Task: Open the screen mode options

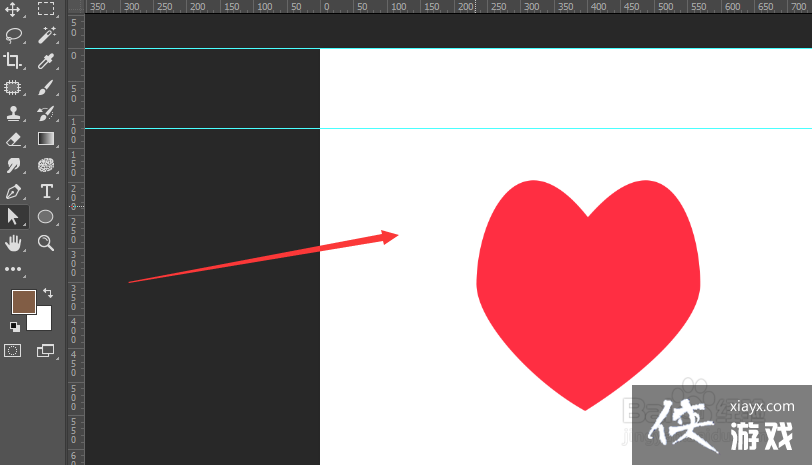Action: click(45, 350)
